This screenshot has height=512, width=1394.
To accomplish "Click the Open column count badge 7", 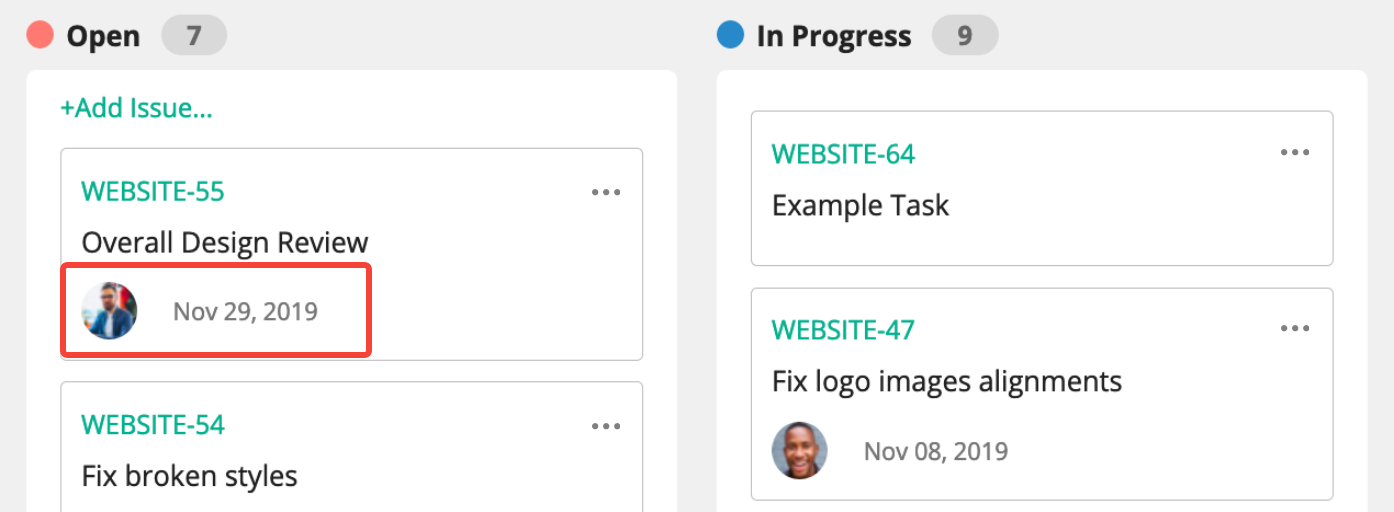I will [194, 37].
